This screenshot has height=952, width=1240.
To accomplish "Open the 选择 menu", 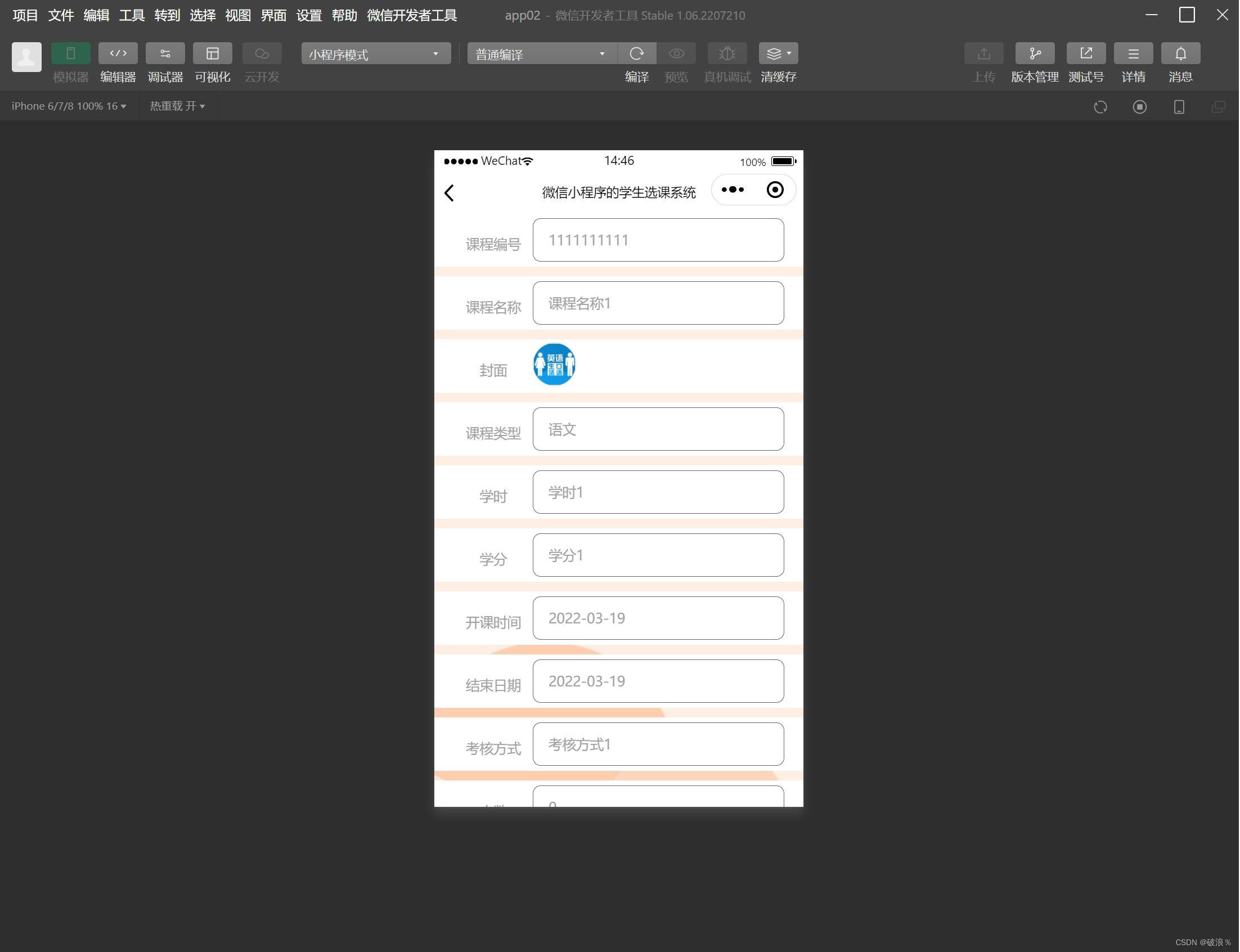I will (203, 15).
